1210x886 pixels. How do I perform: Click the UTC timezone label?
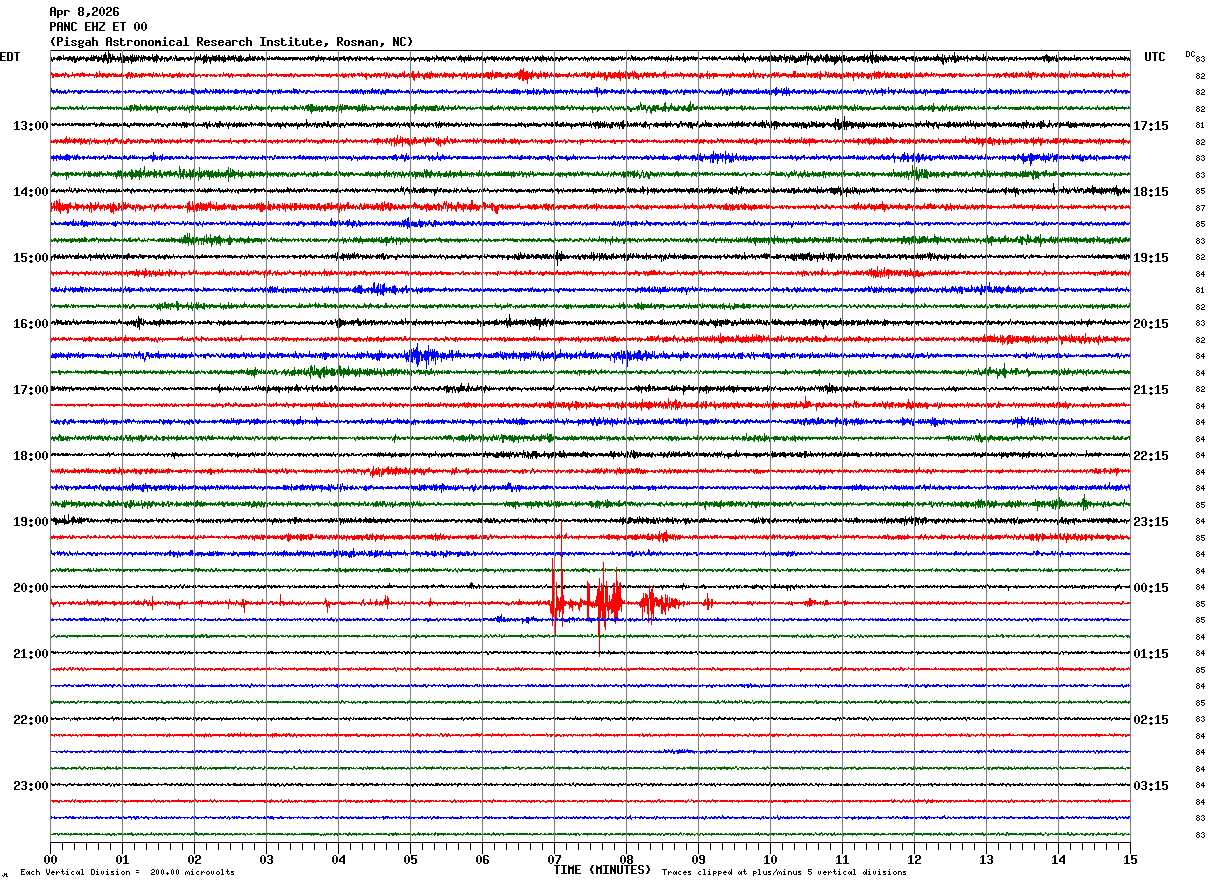[1155, 57]
